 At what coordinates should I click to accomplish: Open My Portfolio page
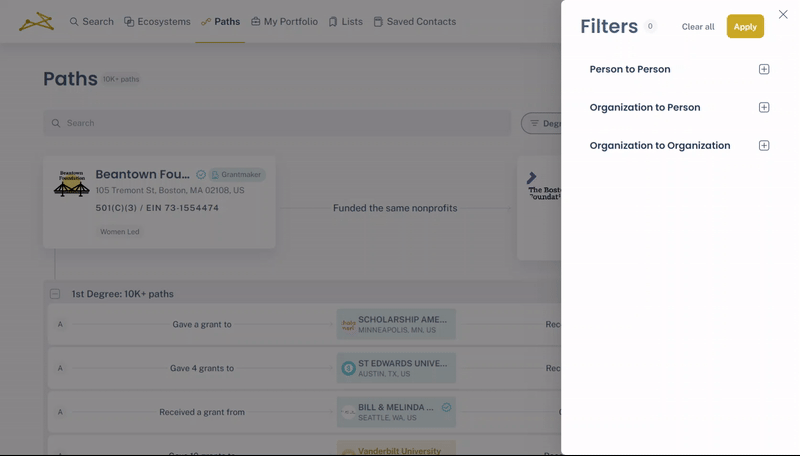coord(284,21)
